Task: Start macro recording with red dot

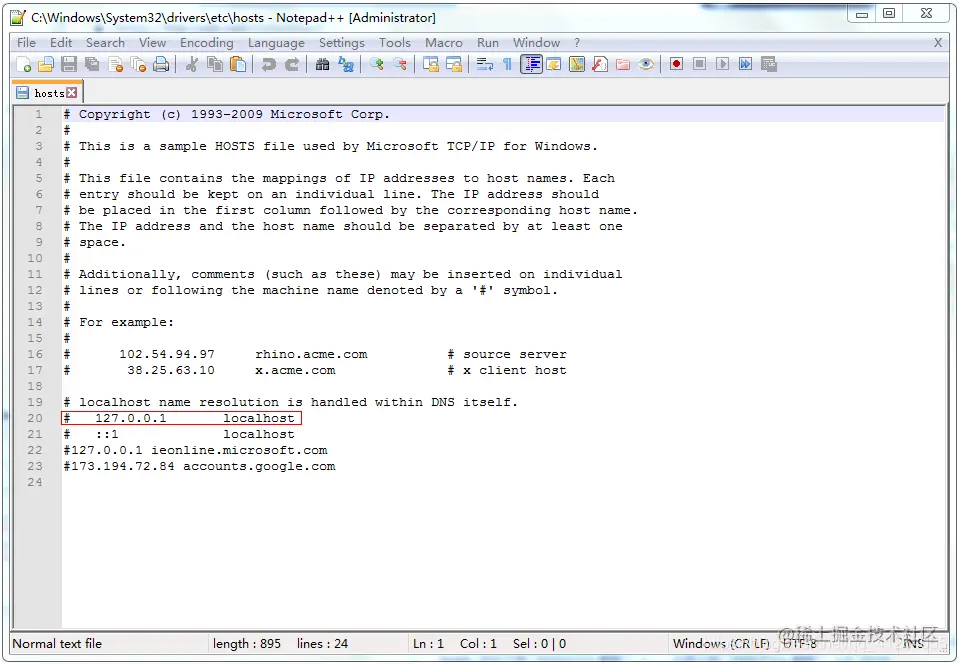Action: [x=676, y=64]
